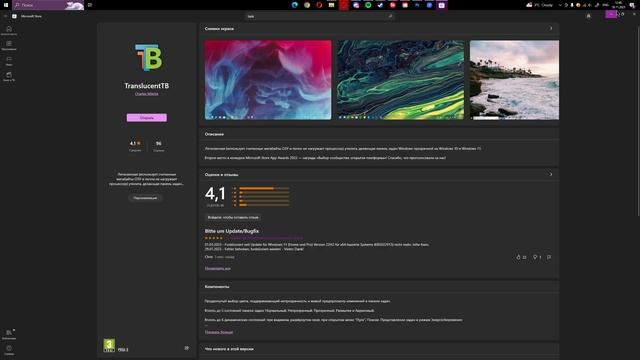Expand ratings and reviews with its chevron
The height and width of the screenshot is (360, 640).
(x=551, y=174)
